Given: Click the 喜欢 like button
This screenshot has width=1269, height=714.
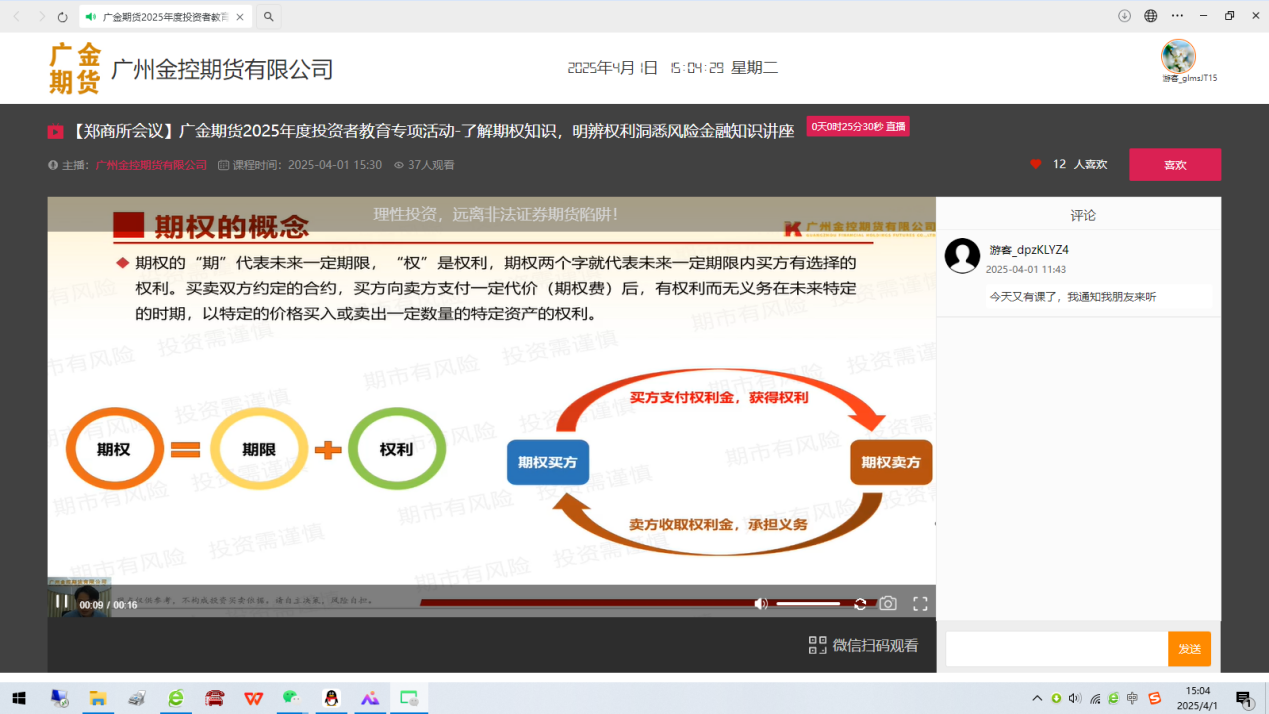Looking at the screenshot, I should pyautogui.click(x=1174, y=165).
